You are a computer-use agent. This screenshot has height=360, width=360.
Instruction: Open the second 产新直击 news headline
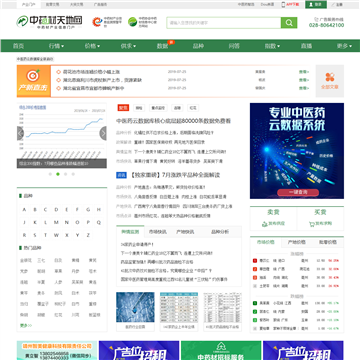(102, 80)
